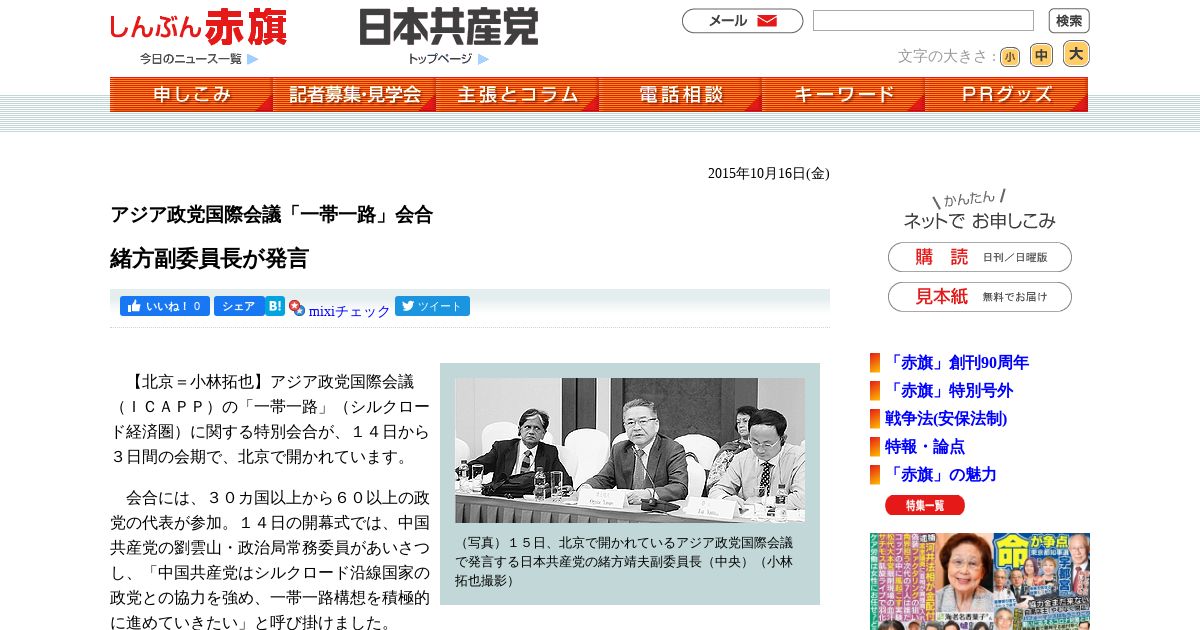
Task: Click the subheading アジア政党国際会議「一帯一路」会合
Action: (271, 214)
